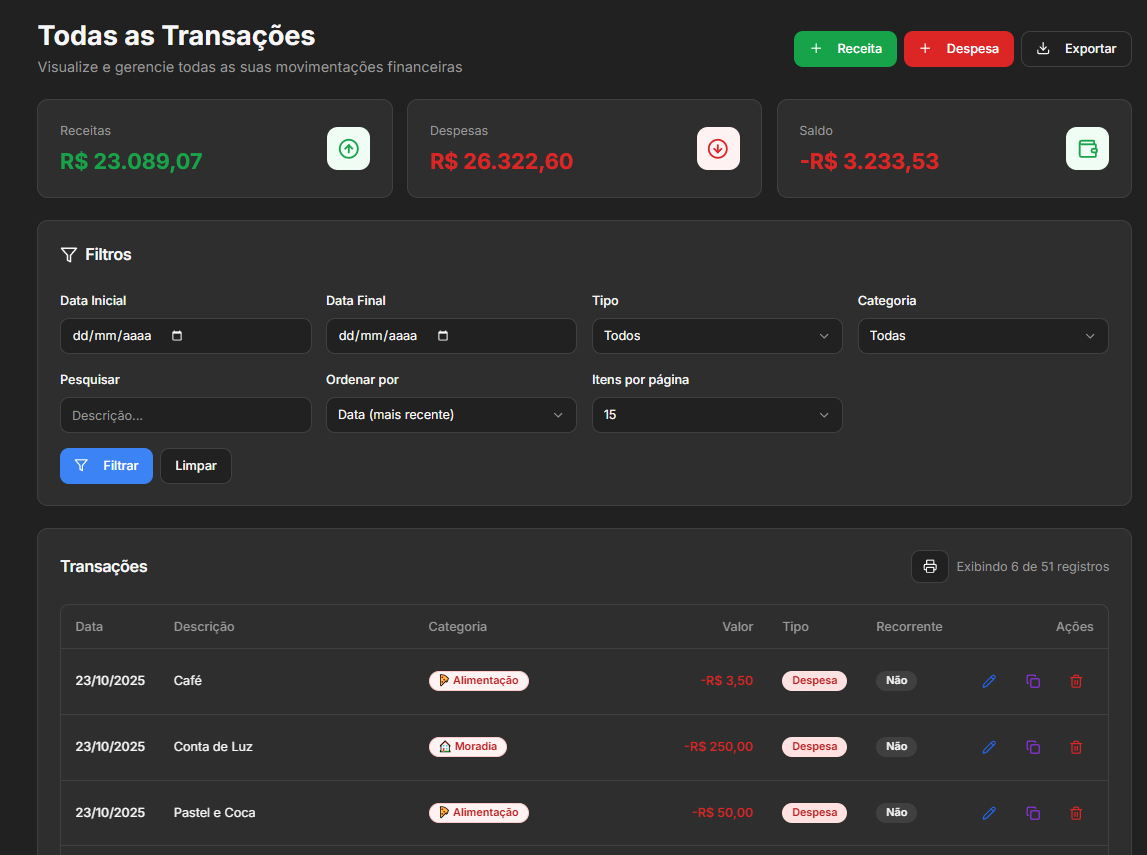The image size is (1147, 855).
Task: Copy the Café transaction using the duplicate icon
Action: pyautogui.click(x=1033, y=681)
